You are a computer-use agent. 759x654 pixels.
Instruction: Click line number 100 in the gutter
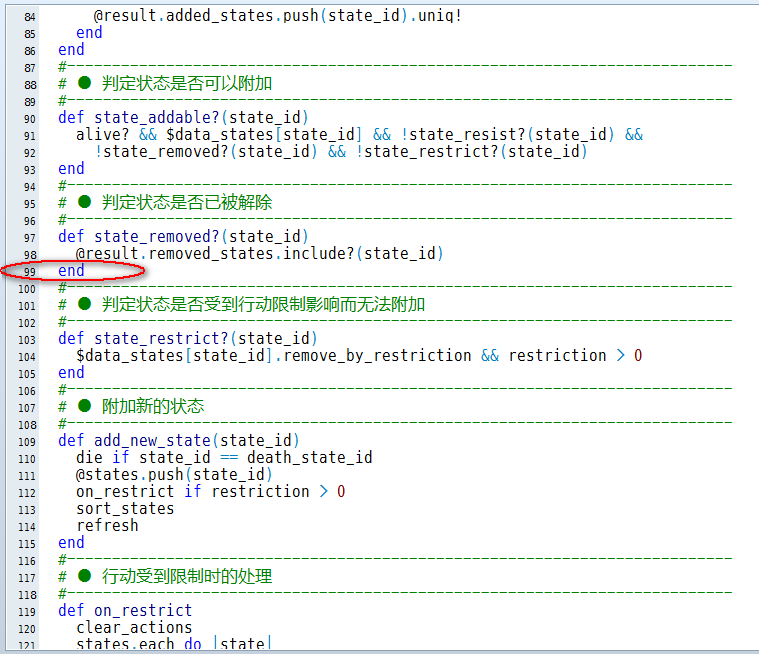click(27, 289)
